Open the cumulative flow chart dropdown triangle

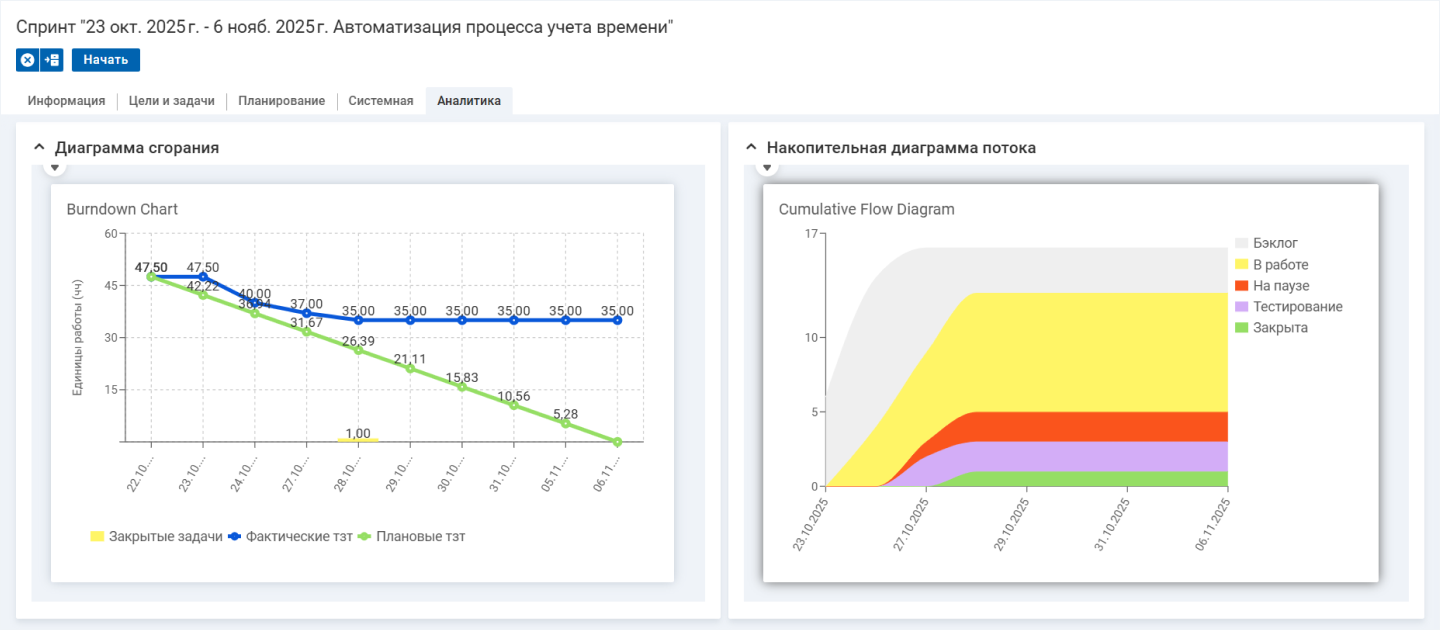(x=768, y=167)
